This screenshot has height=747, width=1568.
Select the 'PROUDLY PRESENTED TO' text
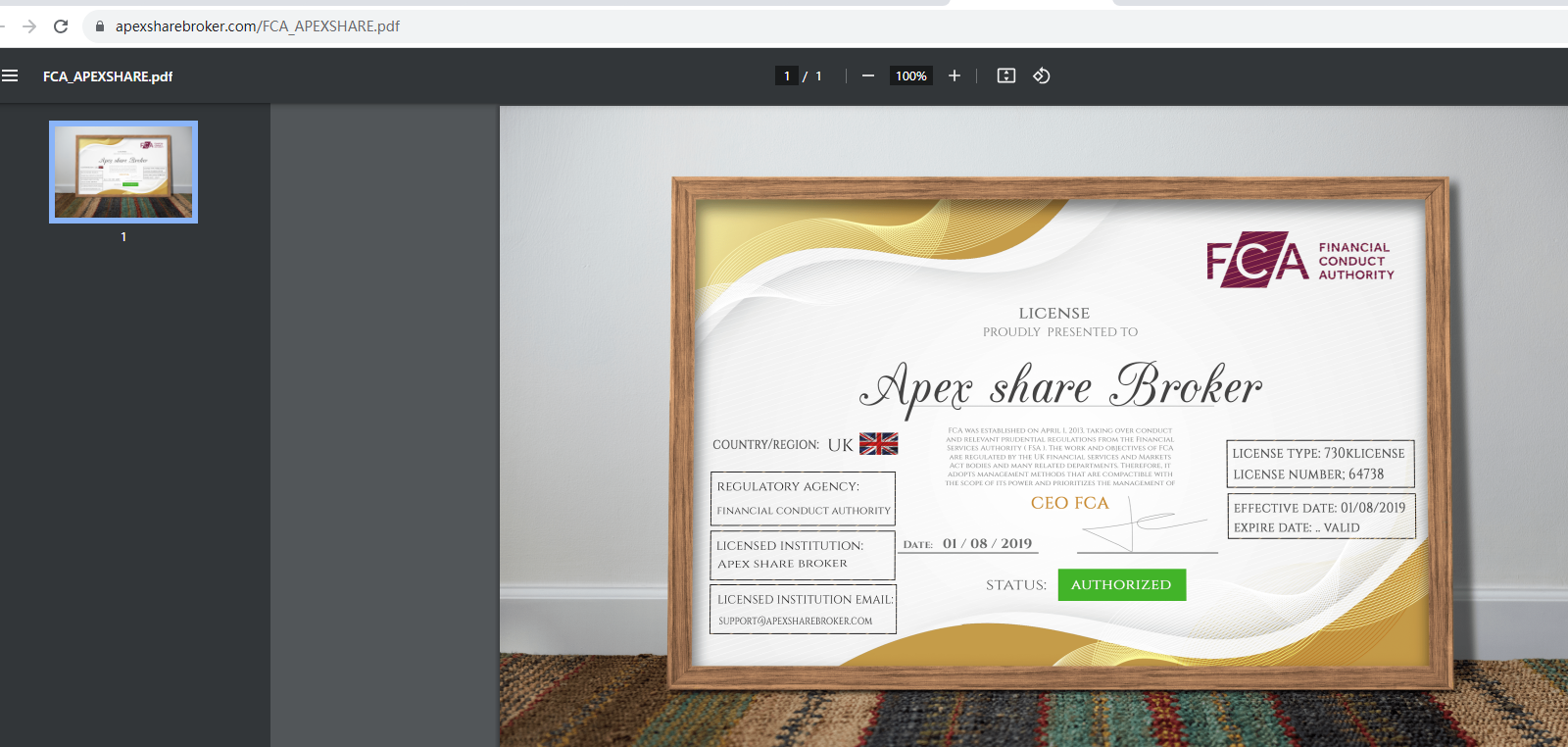[x=1060, y=332]
